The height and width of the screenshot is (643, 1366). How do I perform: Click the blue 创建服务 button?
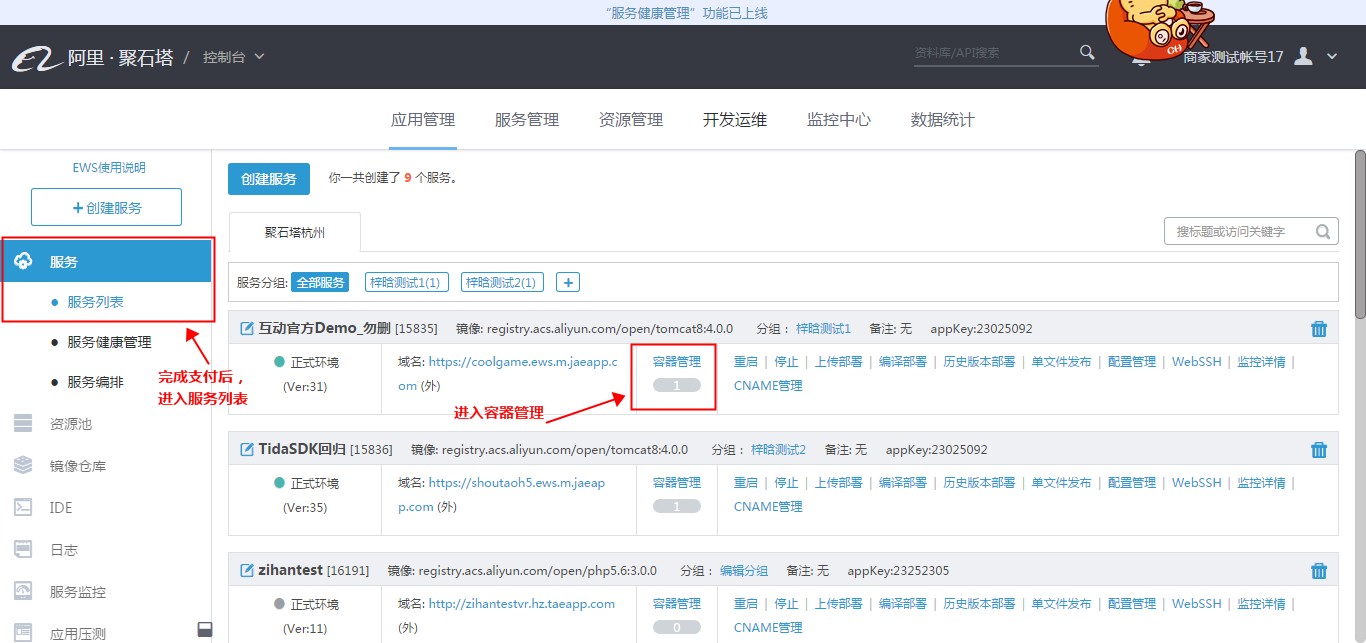click(x=269, y=179)
